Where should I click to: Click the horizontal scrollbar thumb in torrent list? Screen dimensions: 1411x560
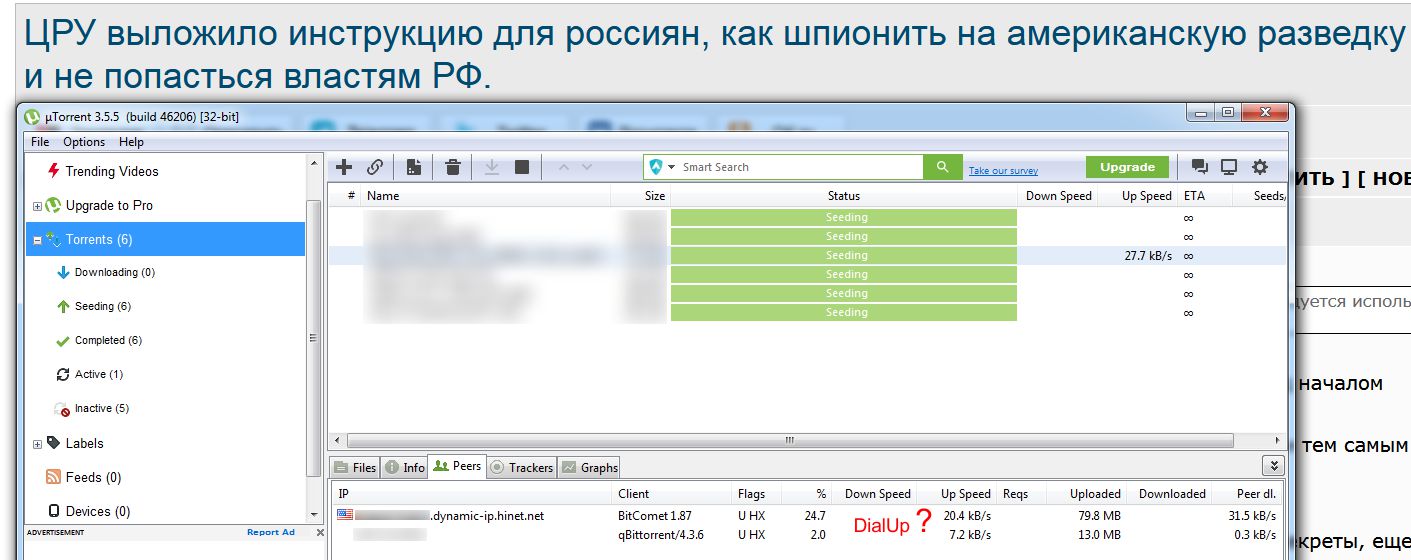click(x=789, y=440)
